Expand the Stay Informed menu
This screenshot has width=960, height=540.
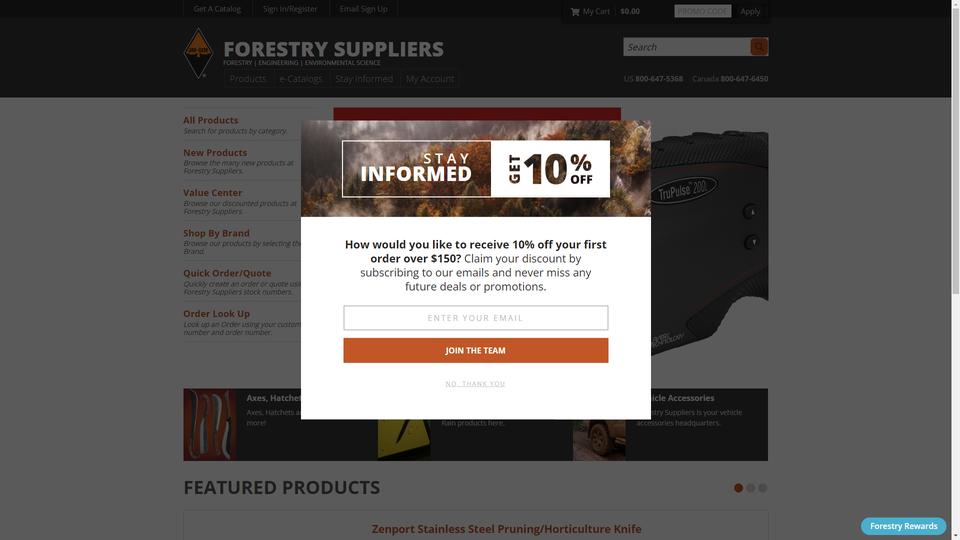pos(364,79)
